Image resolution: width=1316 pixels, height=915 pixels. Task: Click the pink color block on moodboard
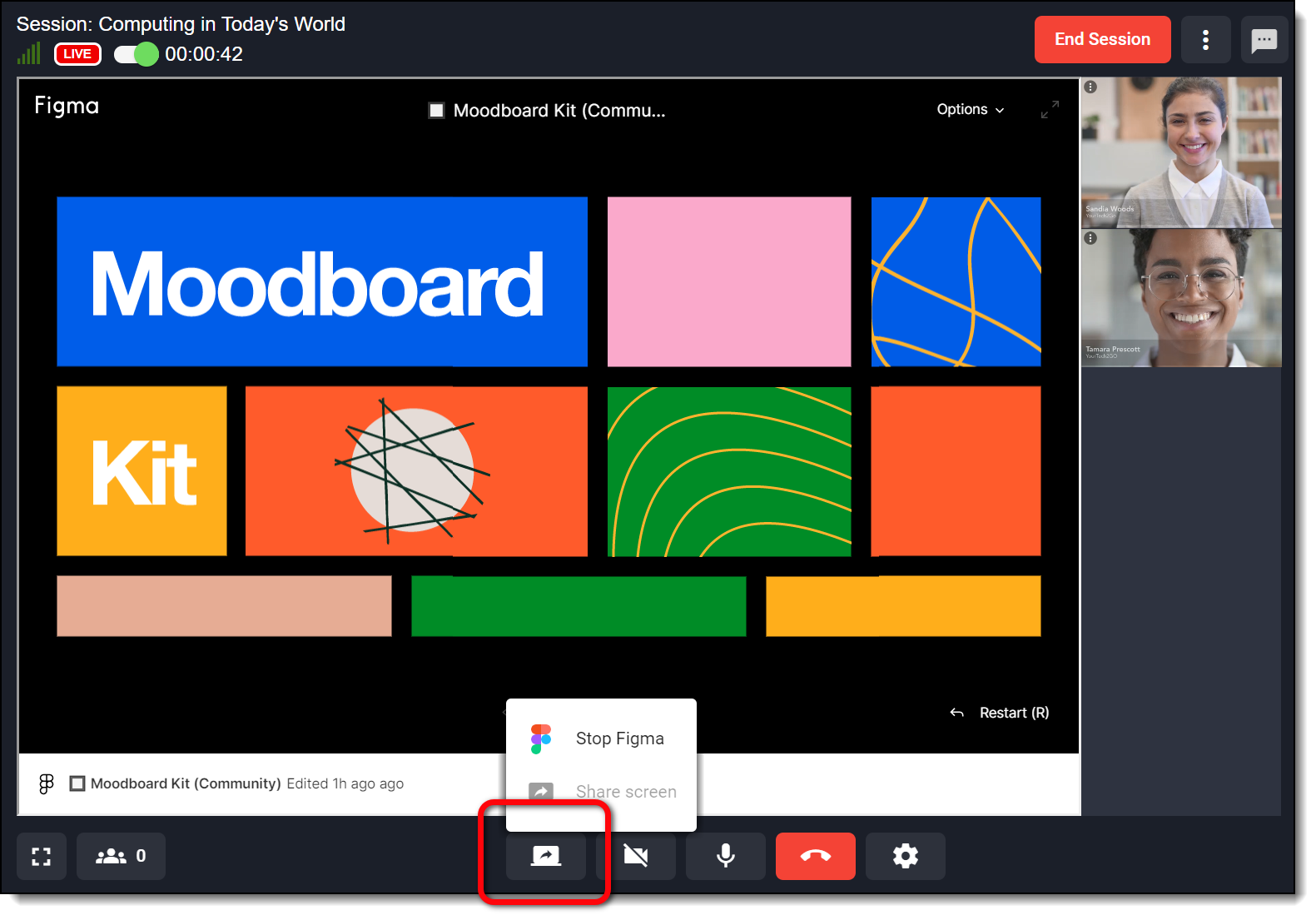point(728,281)
